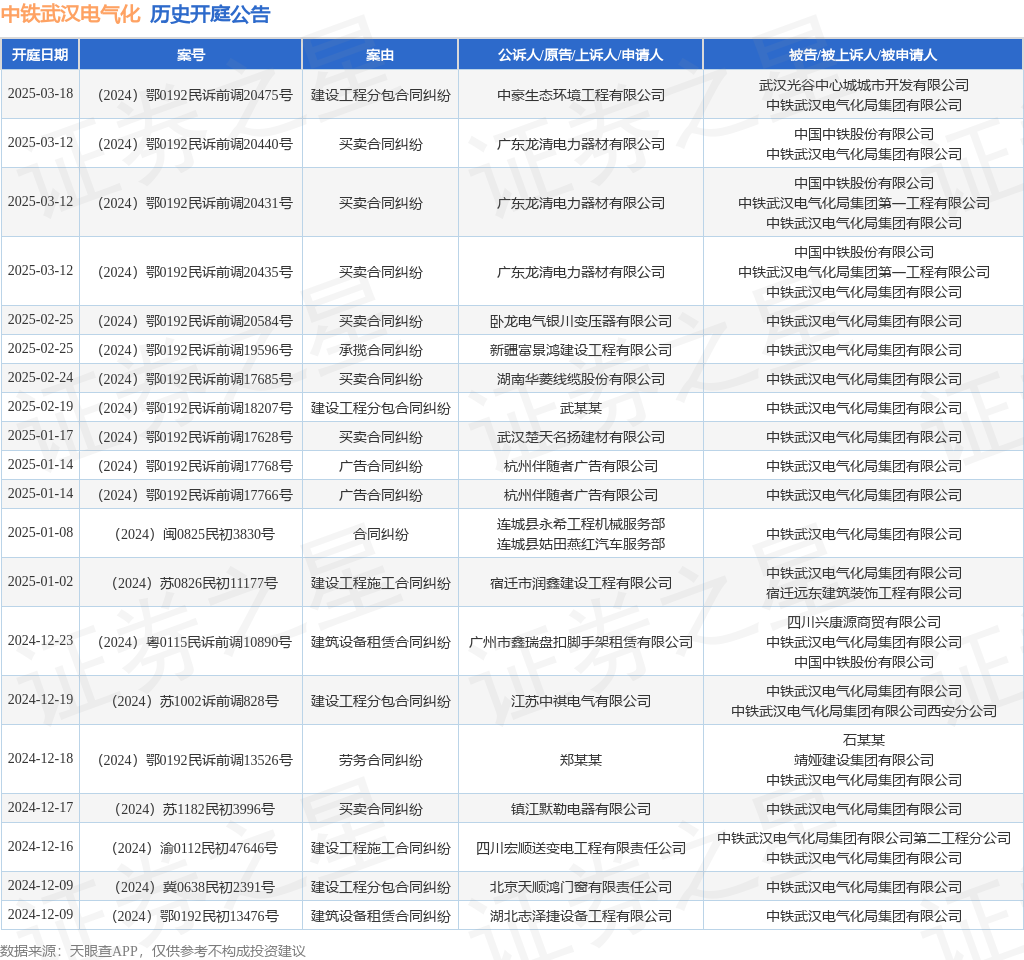Click defendant 宿迁远东建筑装饰工程有限公司
This screenshot has height=960, width=1024.
pos(863,593)
